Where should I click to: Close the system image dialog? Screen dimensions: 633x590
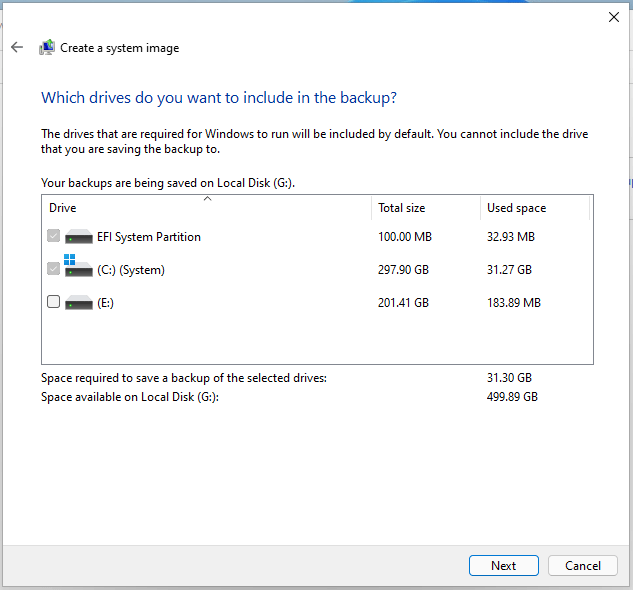614,17
